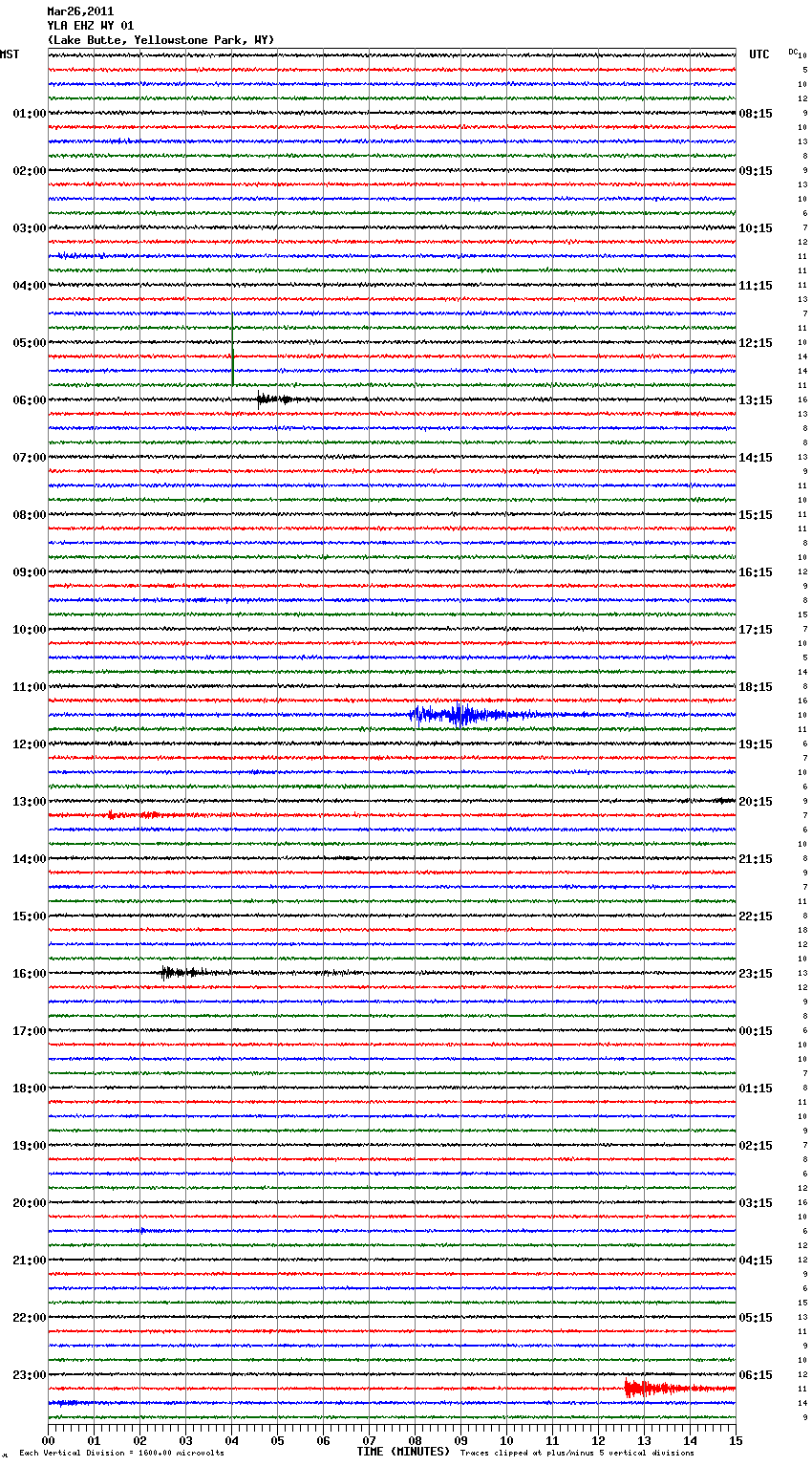Screen dimensions: 812x1466
Task: Select the "23:00" MST time label
Action: 30,1375
